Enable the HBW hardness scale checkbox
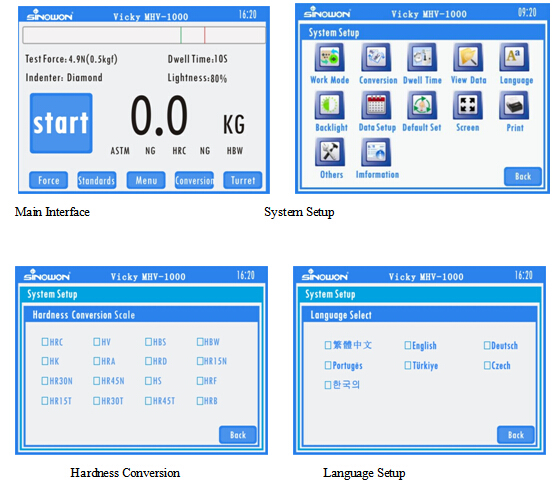Screen dimensions: 559x485 click(200, 342)
